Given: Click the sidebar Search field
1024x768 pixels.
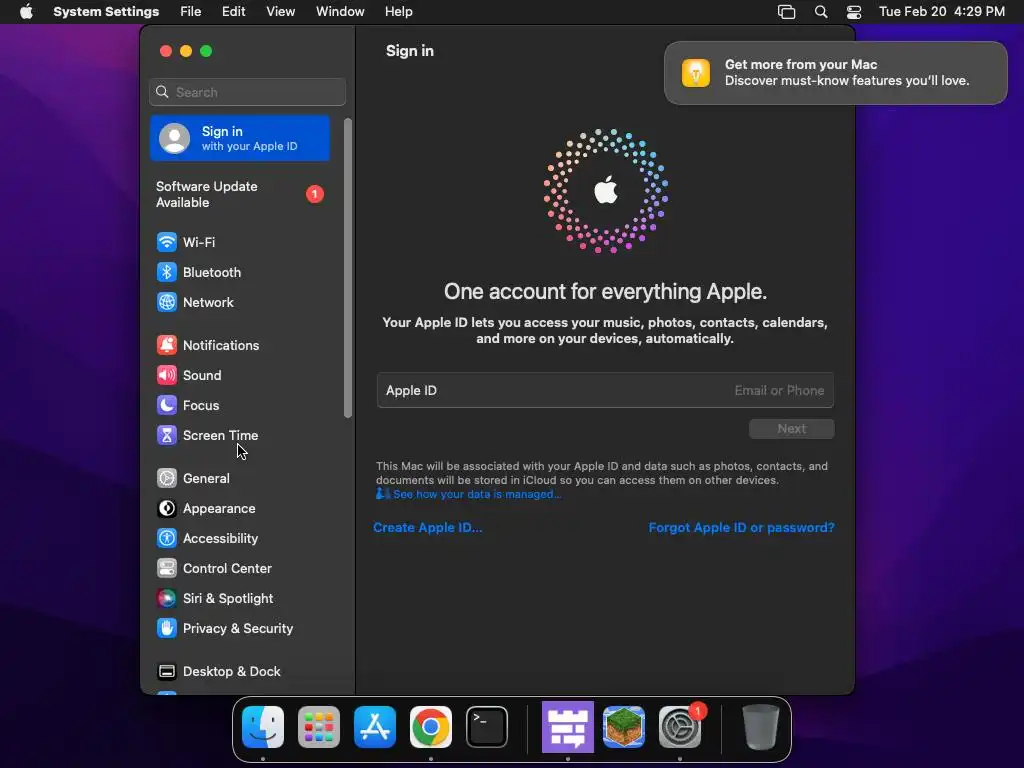Looking at the screenshot, I should point(248,92).
